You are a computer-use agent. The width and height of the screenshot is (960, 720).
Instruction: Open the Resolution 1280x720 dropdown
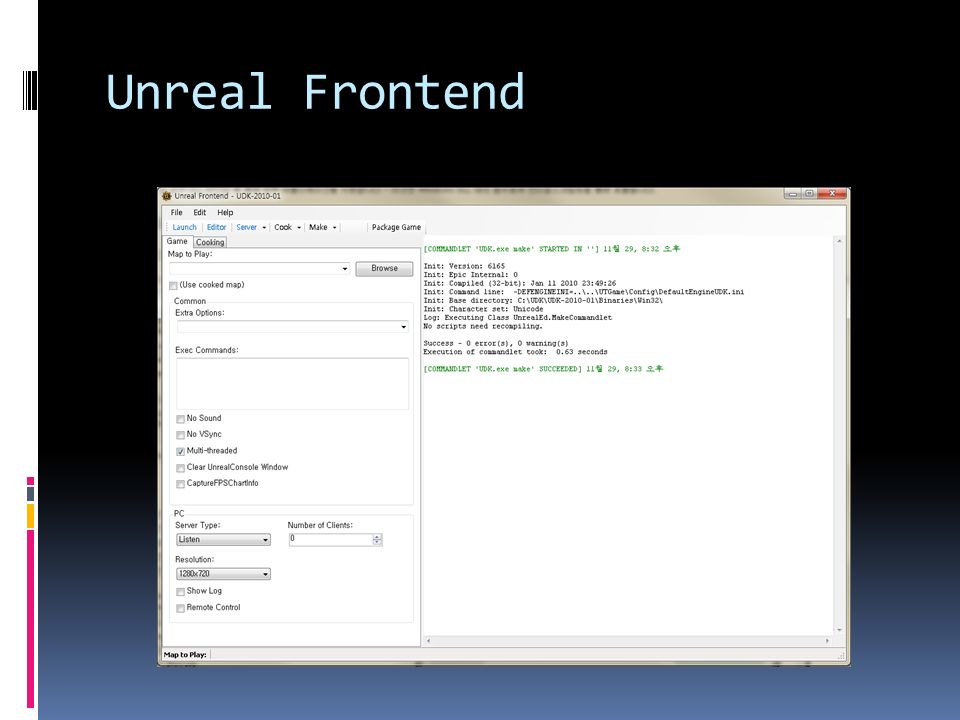click(223, 574)
